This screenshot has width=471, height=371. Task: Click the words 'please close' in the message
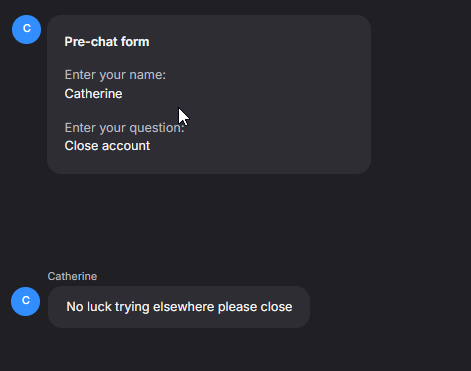pyautogui.click(x=255, y=307)
